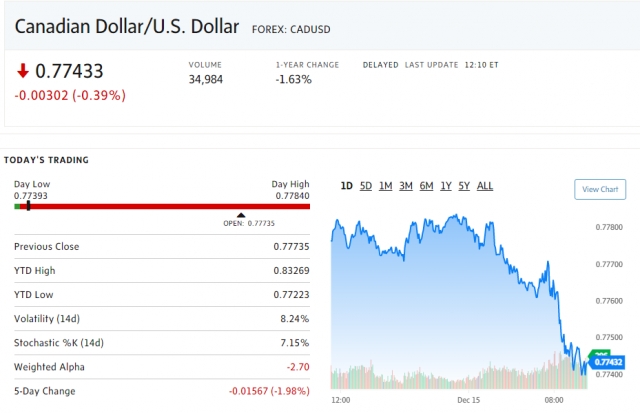Click the Canadian Dollar/U.S. Dollar title
The width and height of the screenshot is (640, 413).
pyautogui.click(x=127, y=26)
